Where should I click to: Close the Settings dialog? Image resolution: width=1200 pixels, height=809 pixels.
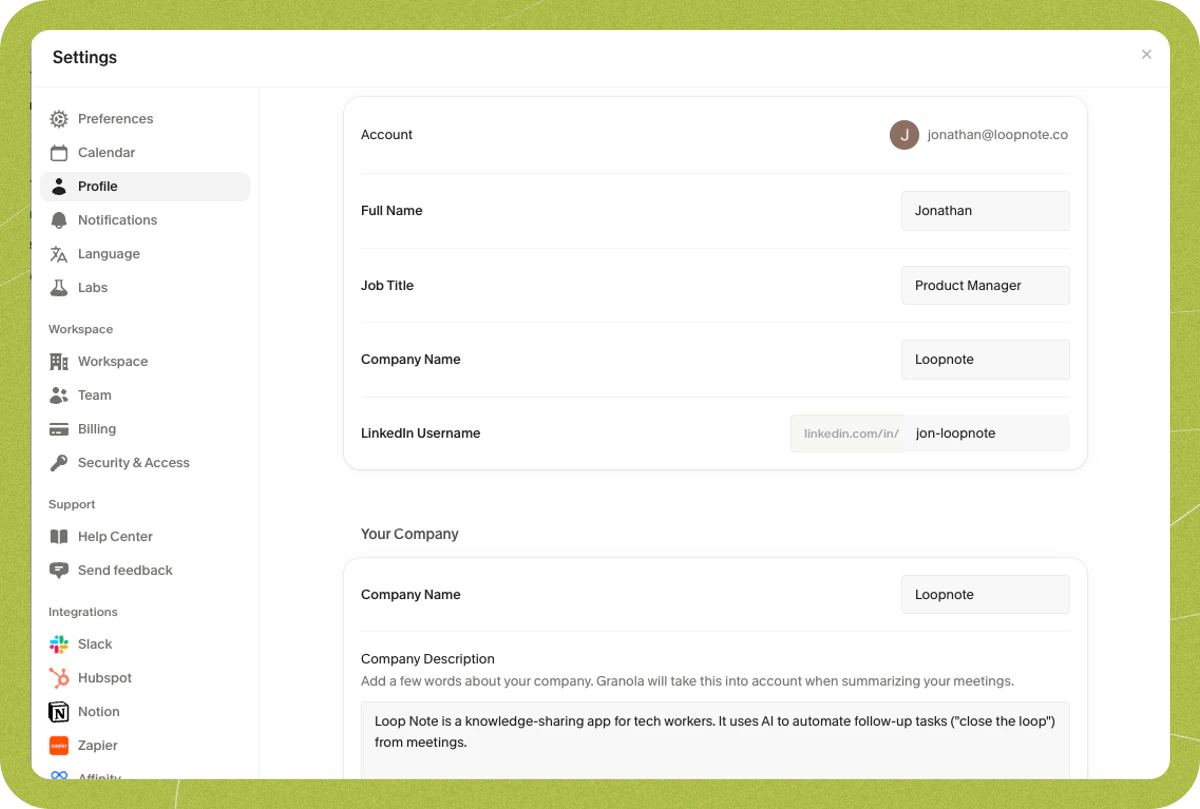point(1146,55)
